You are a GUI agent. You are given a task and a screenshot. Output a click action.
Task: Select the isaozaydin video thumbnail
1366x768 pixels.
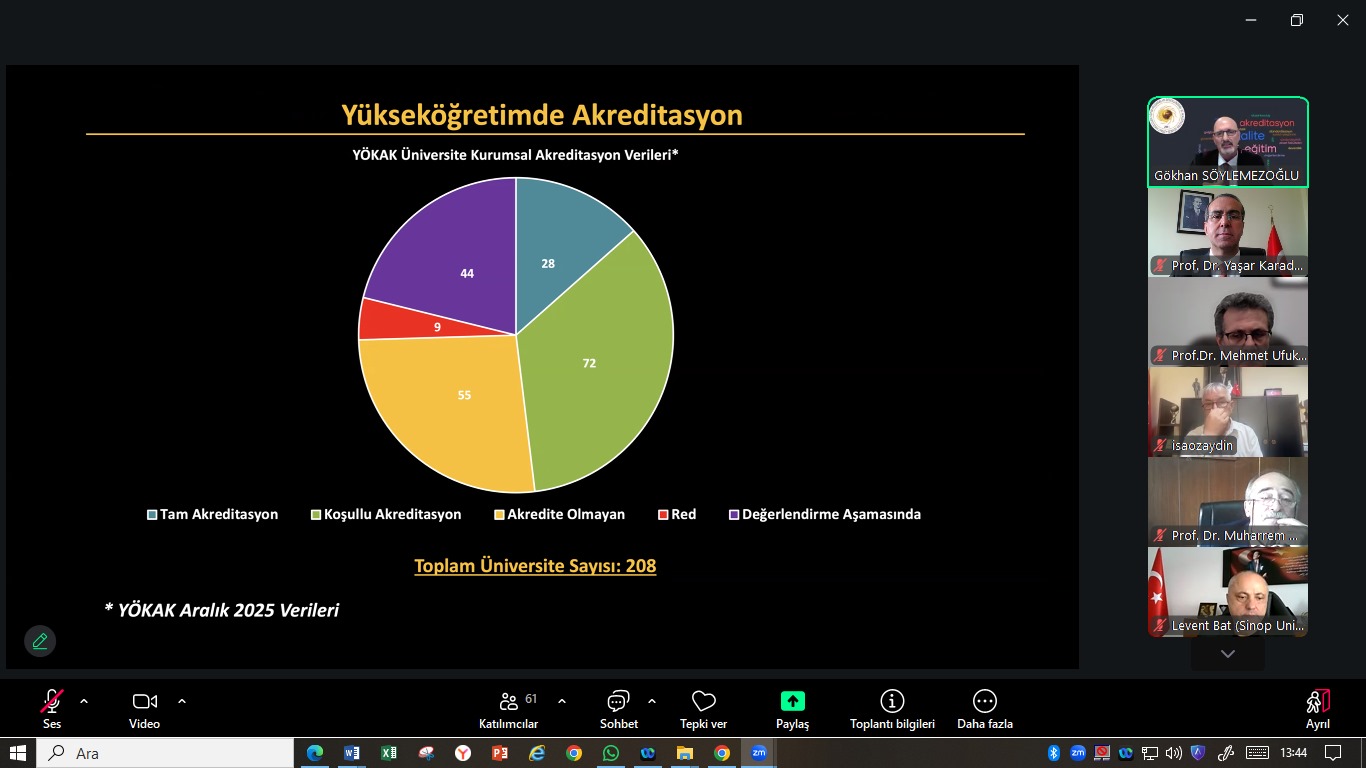[x=1227, y=412]
